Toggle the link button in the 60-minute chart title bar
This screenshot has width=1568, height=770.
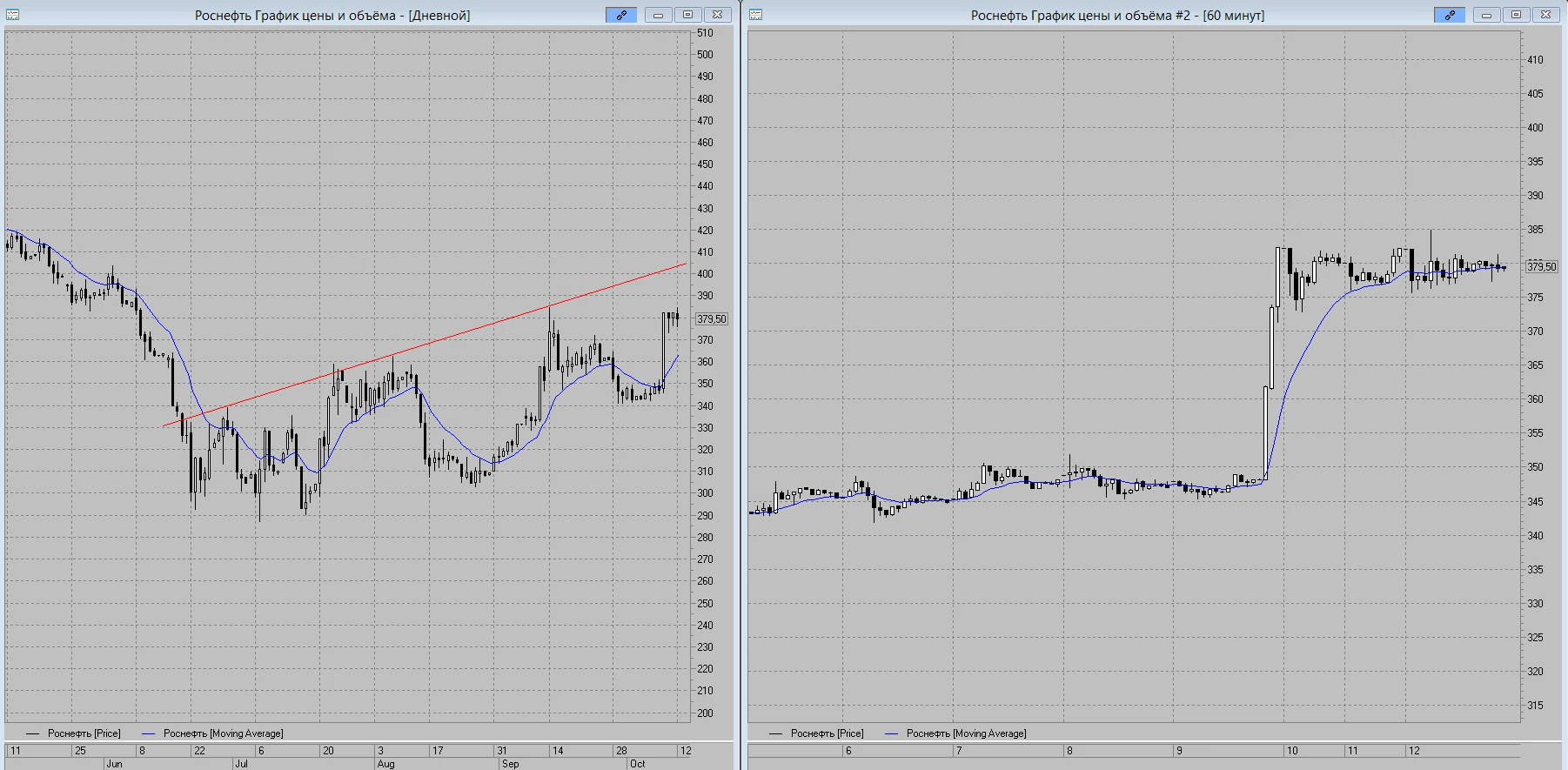[x=1450, y=15]
